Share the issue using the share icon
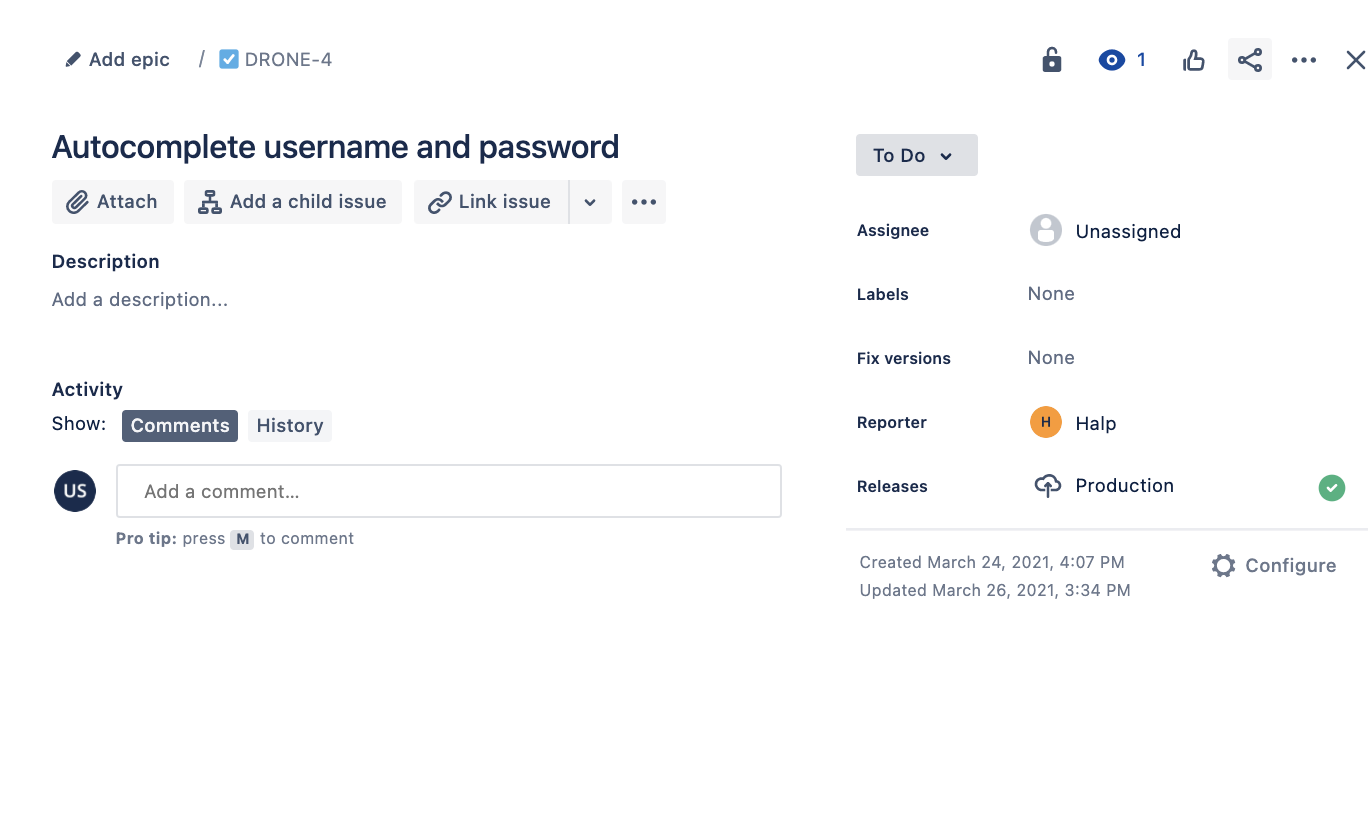 (1249, 59)
